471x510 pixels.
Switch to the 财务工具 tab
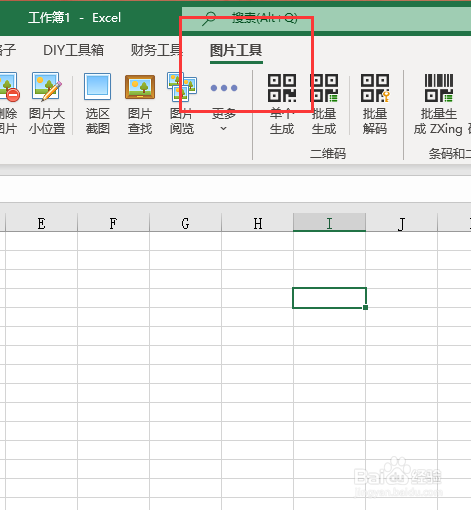[157, 50]
